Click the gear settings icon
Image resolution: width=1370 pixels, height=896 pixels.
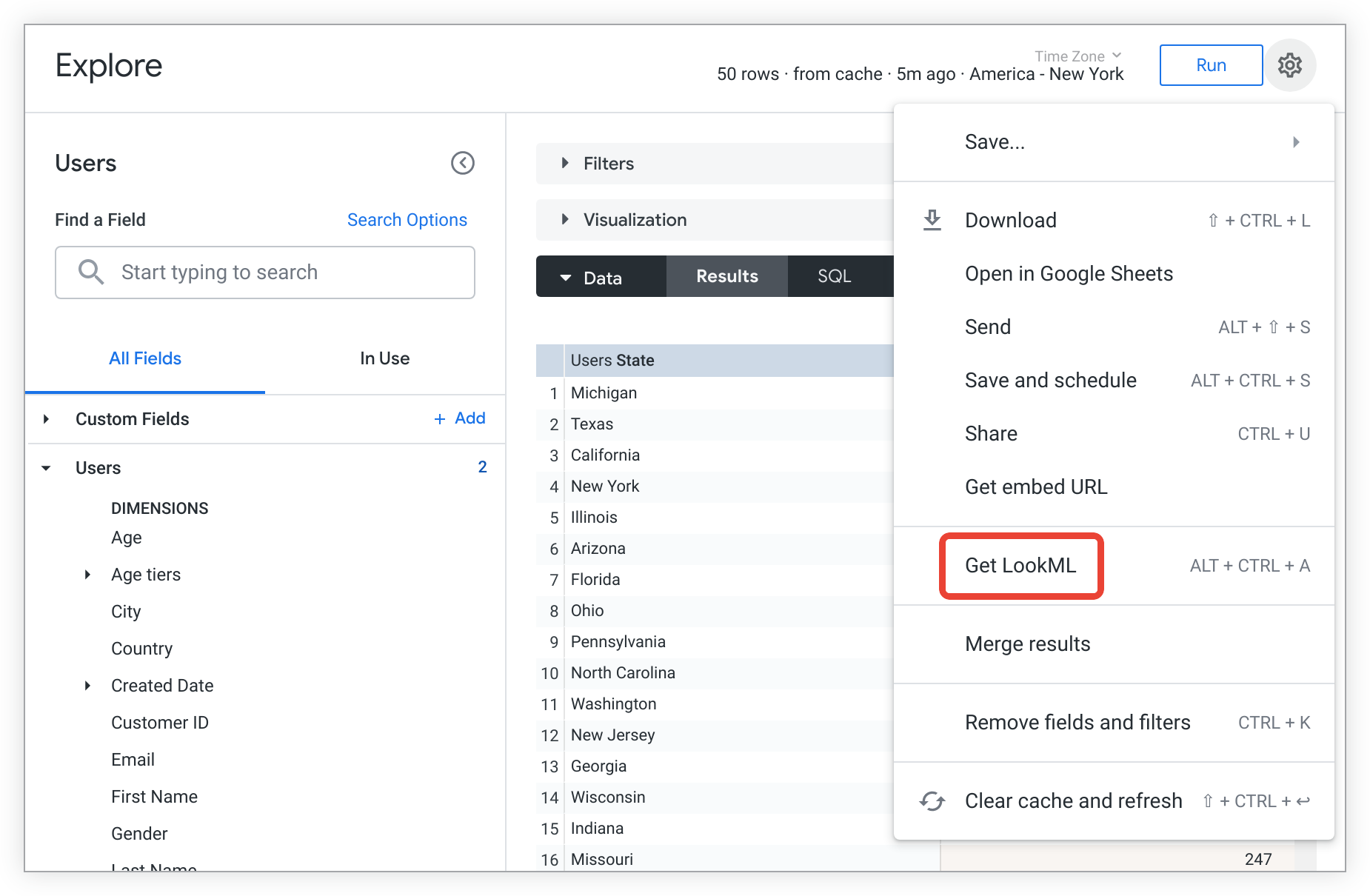[x=1289, y=65]
